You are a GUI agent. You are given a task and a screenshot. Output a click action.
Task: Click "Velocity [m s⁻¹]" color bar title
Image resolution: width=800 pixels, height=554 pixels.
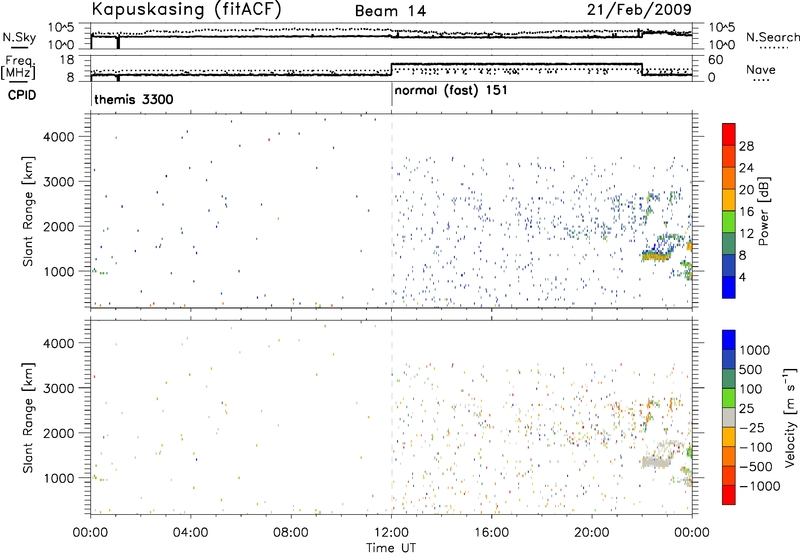pyautogui.click(x=790, y=417)
